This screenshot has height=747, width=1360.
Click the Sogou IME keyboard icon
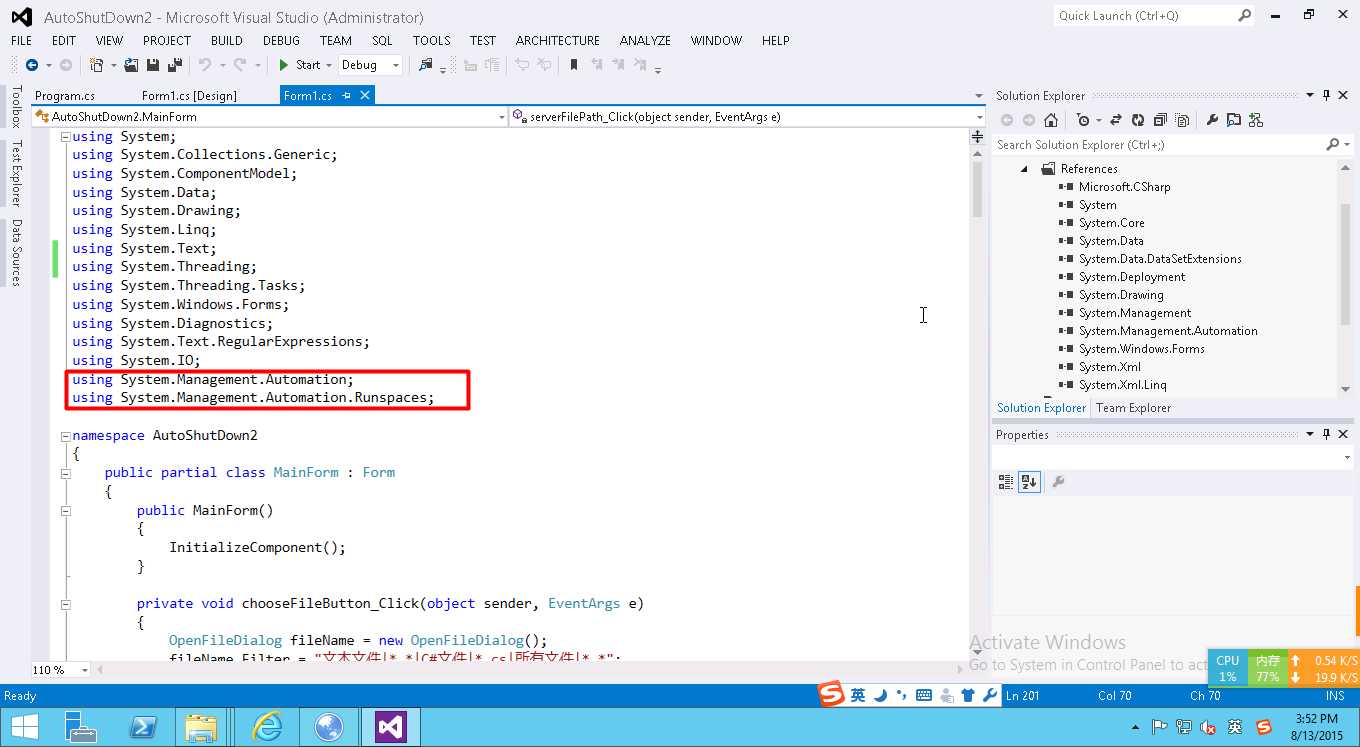924,695
